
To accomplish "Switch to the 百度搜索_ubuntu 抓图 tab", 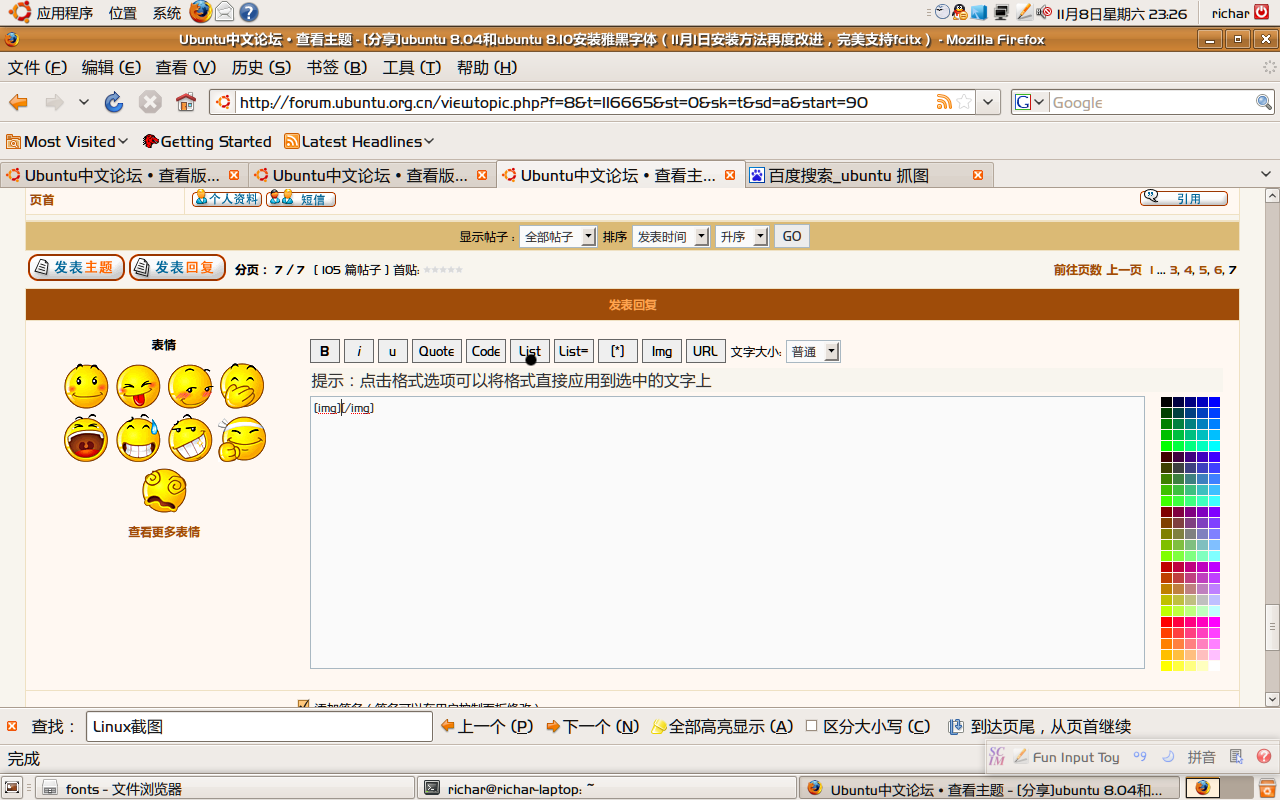I will pyautogui.click(x=869, y=175).
